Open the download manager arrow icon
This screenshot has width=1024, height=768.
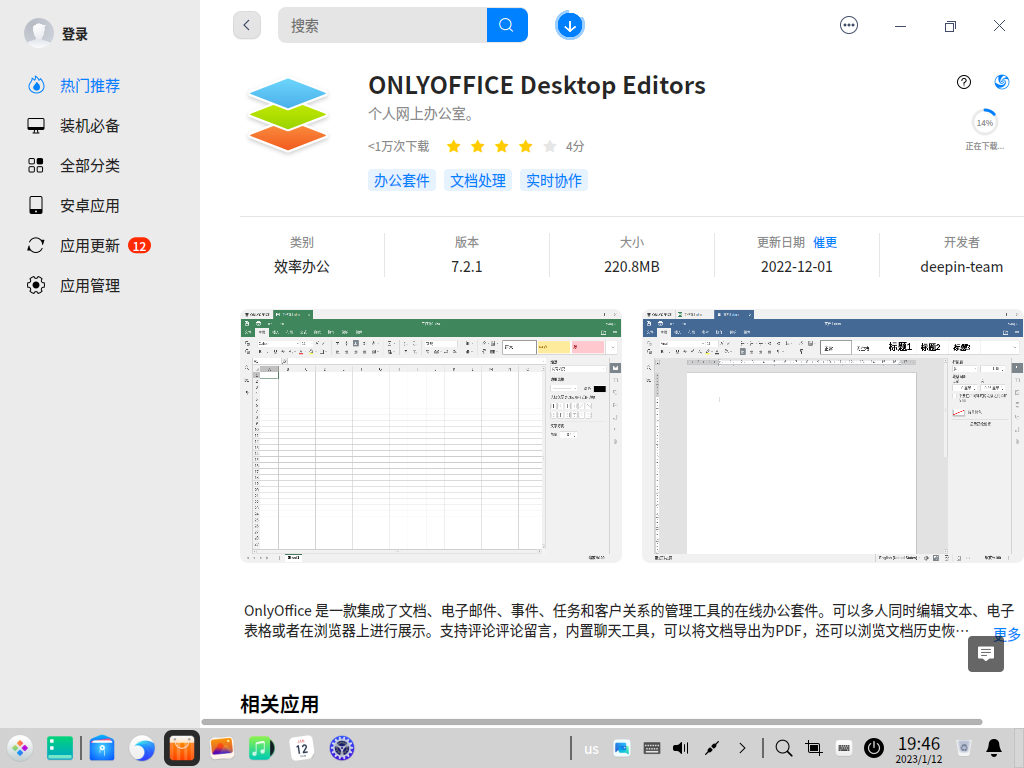(569, 26)
